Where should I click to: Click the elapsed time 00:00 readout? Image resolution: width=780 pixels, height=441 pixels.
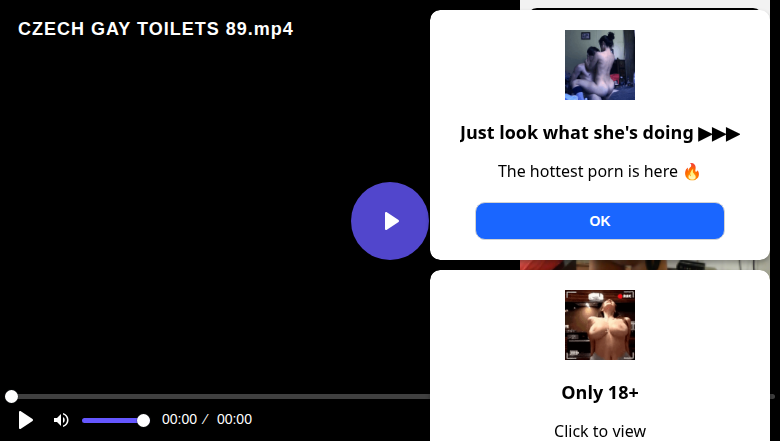[x=180, y=420]
